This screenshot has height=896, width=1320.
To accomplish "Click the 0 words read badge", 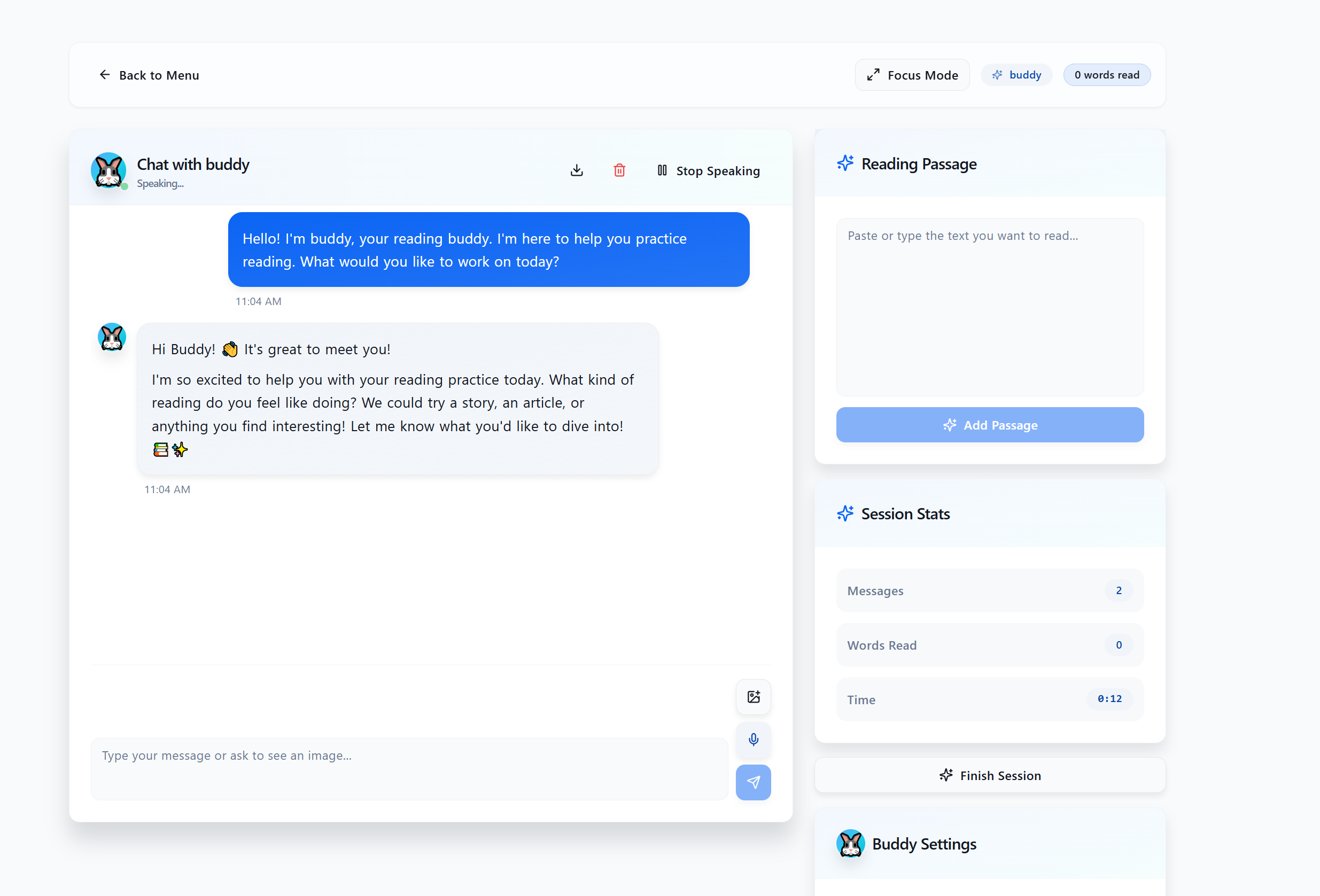I will coord(1106,75).
